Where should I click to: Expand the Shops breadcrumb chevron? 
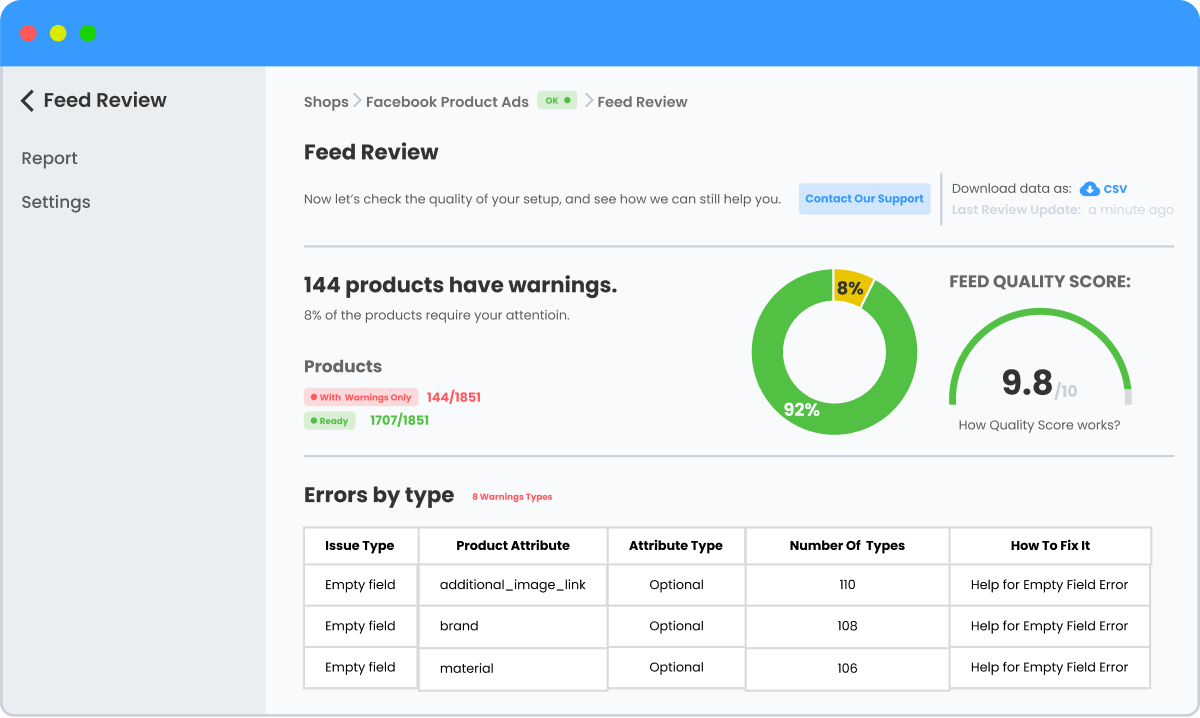[354, 101]
